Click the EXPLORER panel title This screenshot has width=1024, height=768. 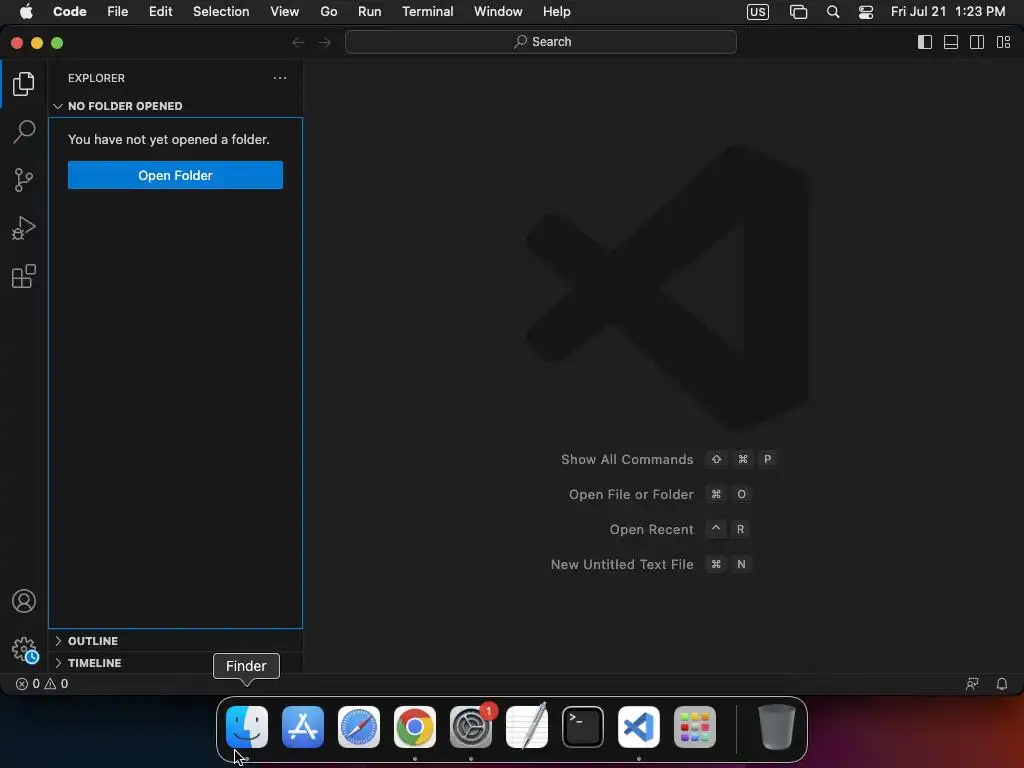click(96, 78)
